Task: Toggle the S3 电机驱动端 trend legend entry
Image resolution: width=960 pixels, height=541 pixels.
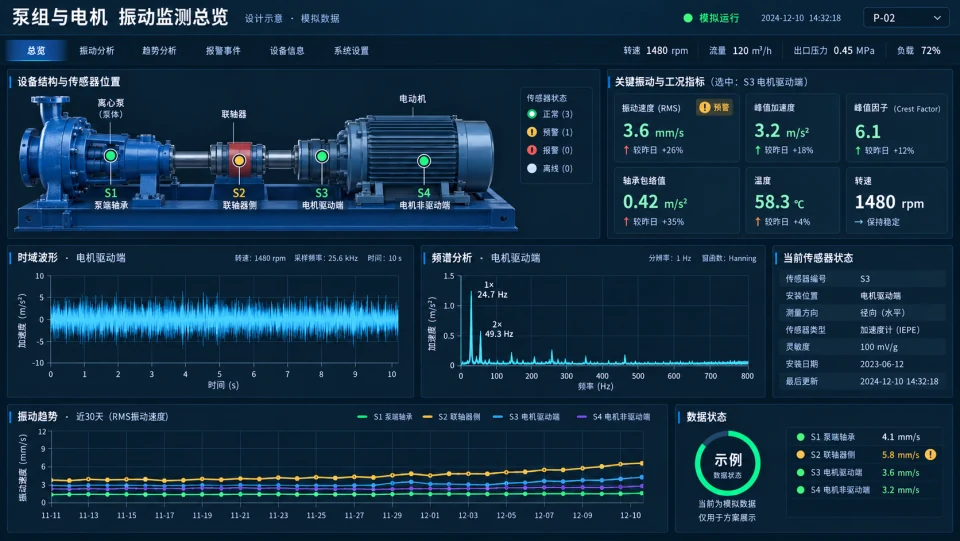Action: click(x=527, y=417)
